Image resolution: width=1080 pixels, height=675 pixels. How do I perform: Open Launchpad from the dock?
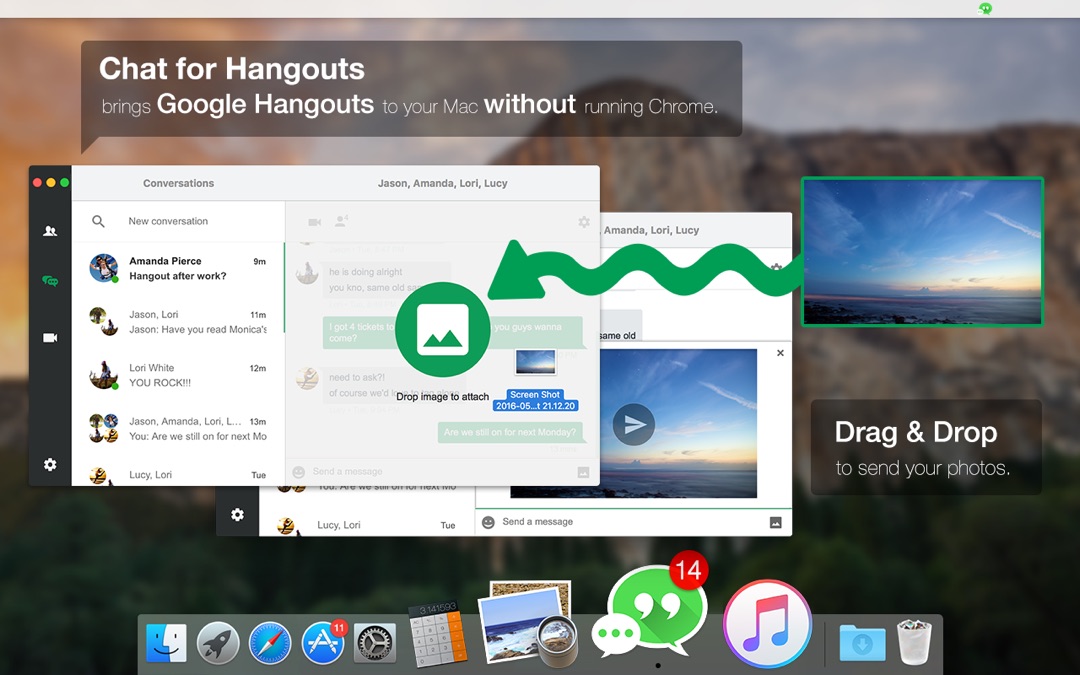pyautogui.click(x=218, y=643)
